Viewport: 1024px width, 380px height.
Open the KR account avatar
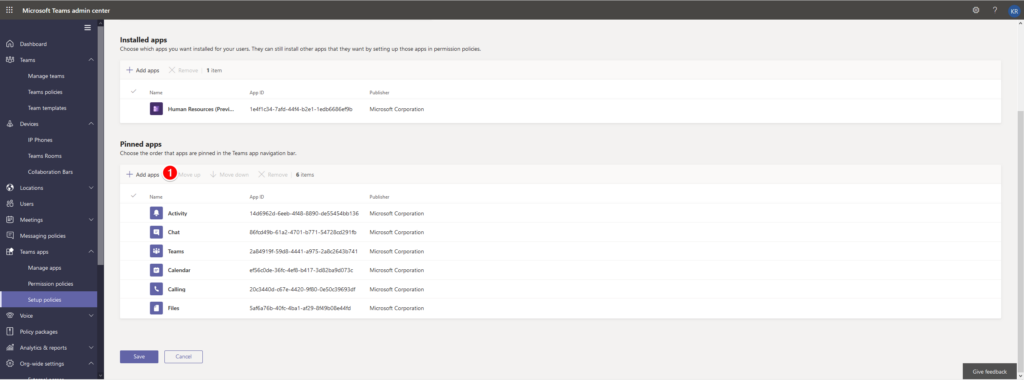coord(1013,10)
